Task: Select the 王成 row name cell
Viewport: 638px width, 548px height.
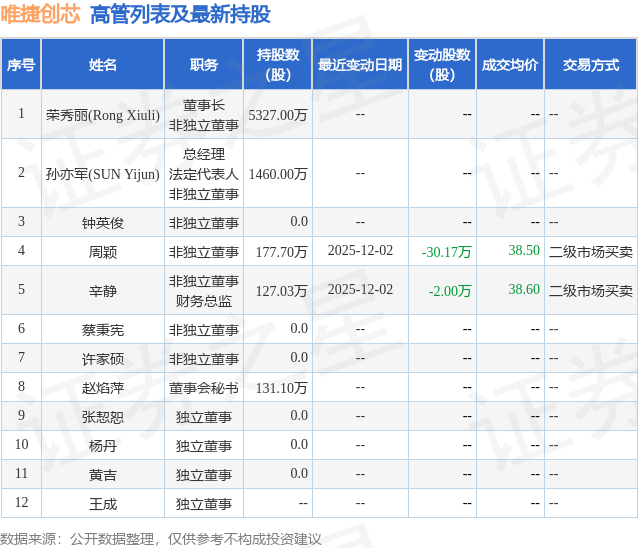Action: (x=103, y=504)
